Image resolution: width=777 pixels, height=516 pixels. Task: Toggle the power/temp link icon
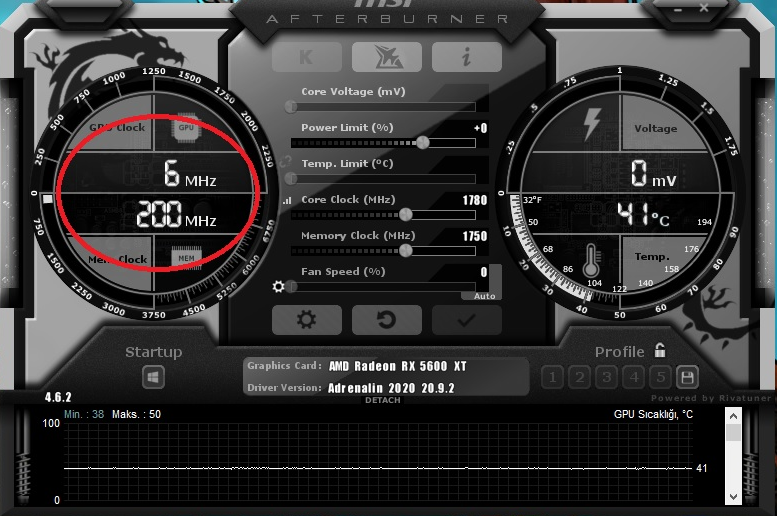click(285, 162)
